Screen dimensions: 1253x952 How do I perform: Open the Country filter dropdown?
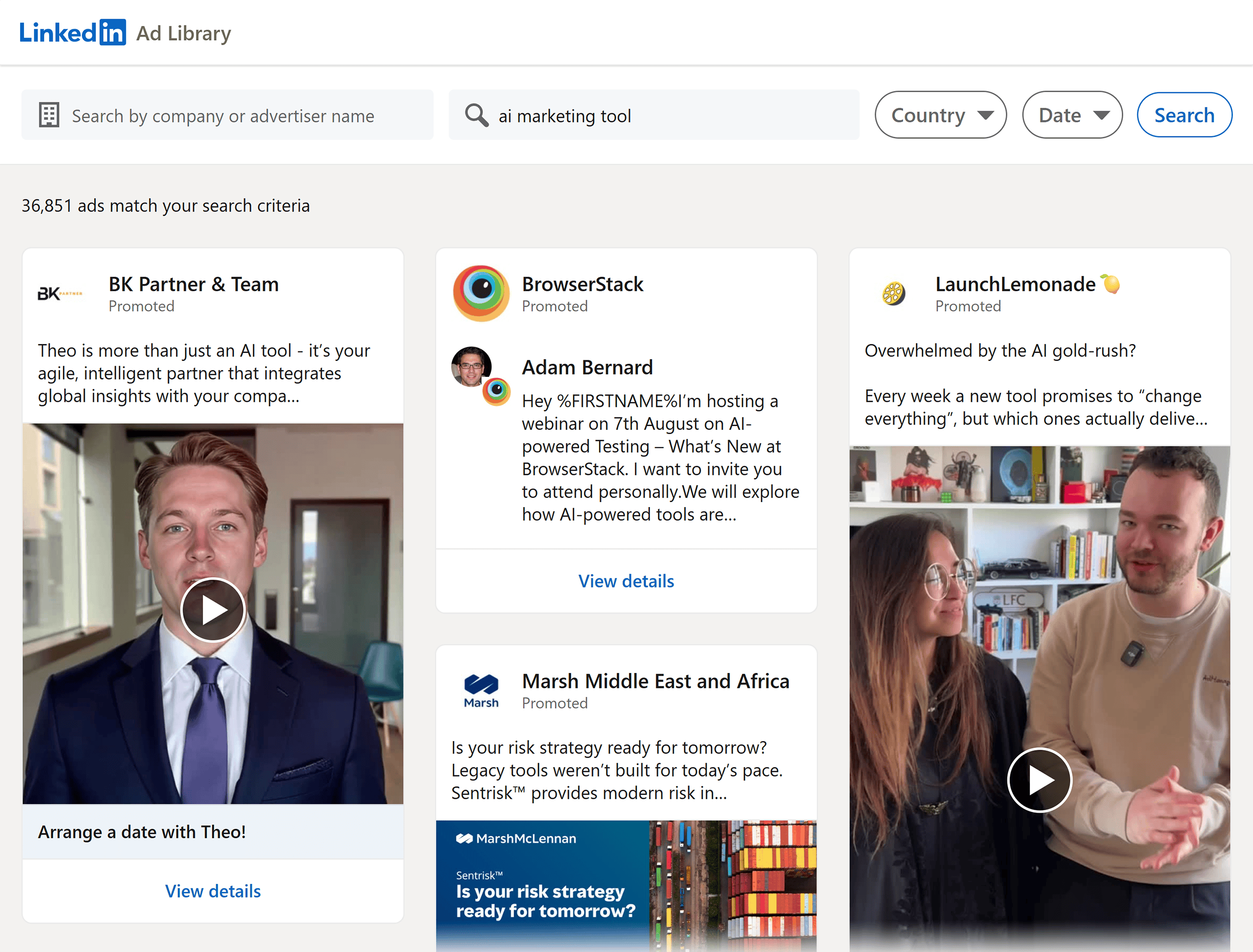tap(941, 115)
